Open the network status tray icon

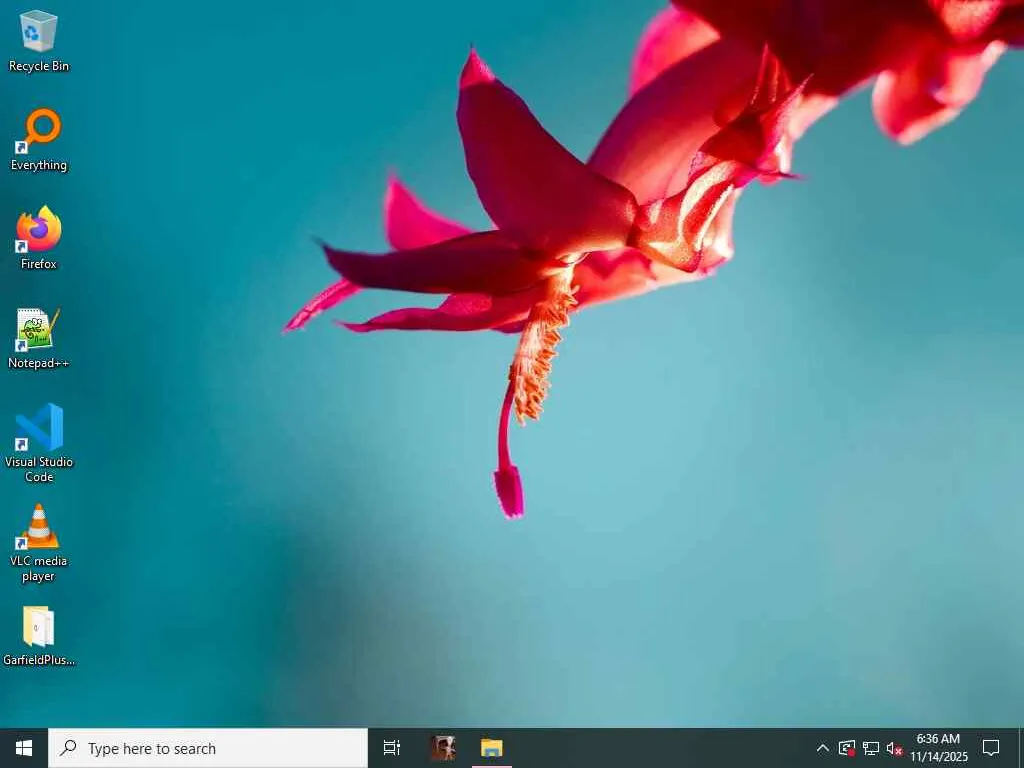click(x=871, y=748)
